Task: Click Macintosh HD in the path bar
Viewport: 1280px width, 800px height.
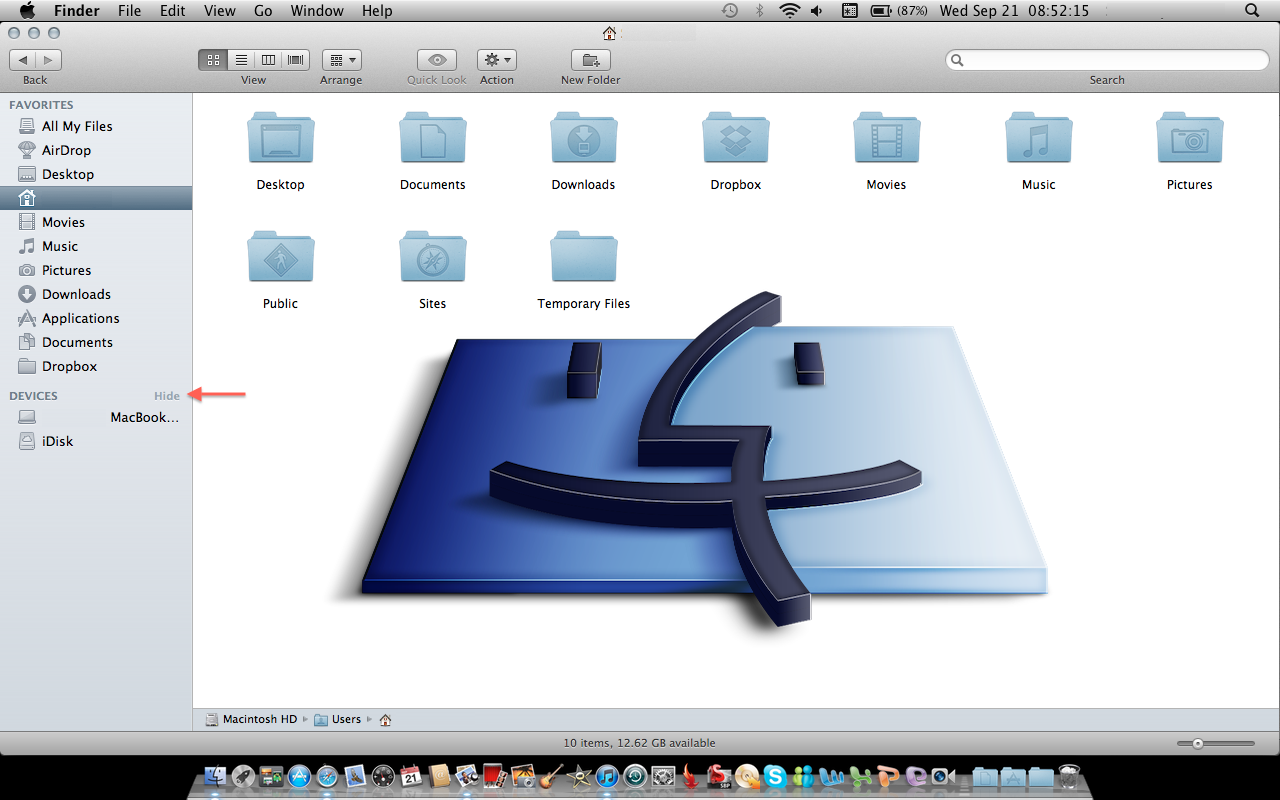Action: [252, 719]
